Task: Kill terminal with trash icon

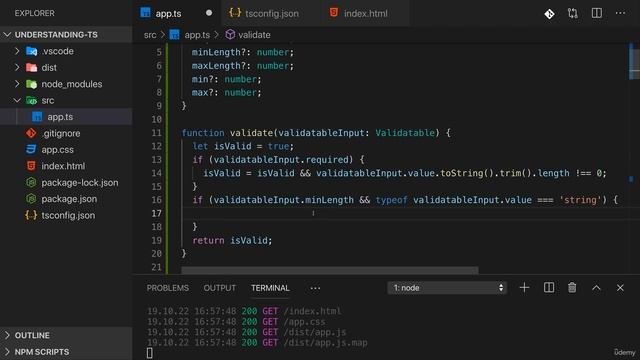Action: pyautogui.click(x=572, y=288)
